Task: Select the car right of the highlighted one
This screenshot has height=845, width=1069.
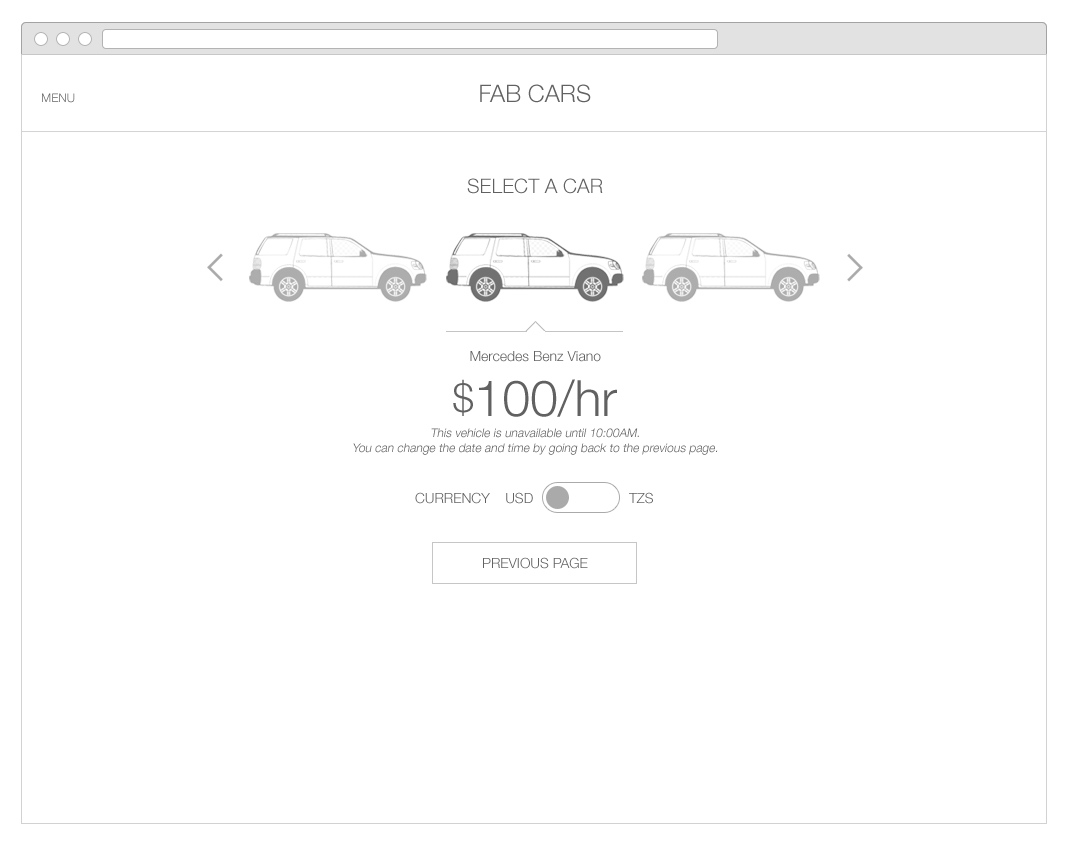Action: point(730,267)
